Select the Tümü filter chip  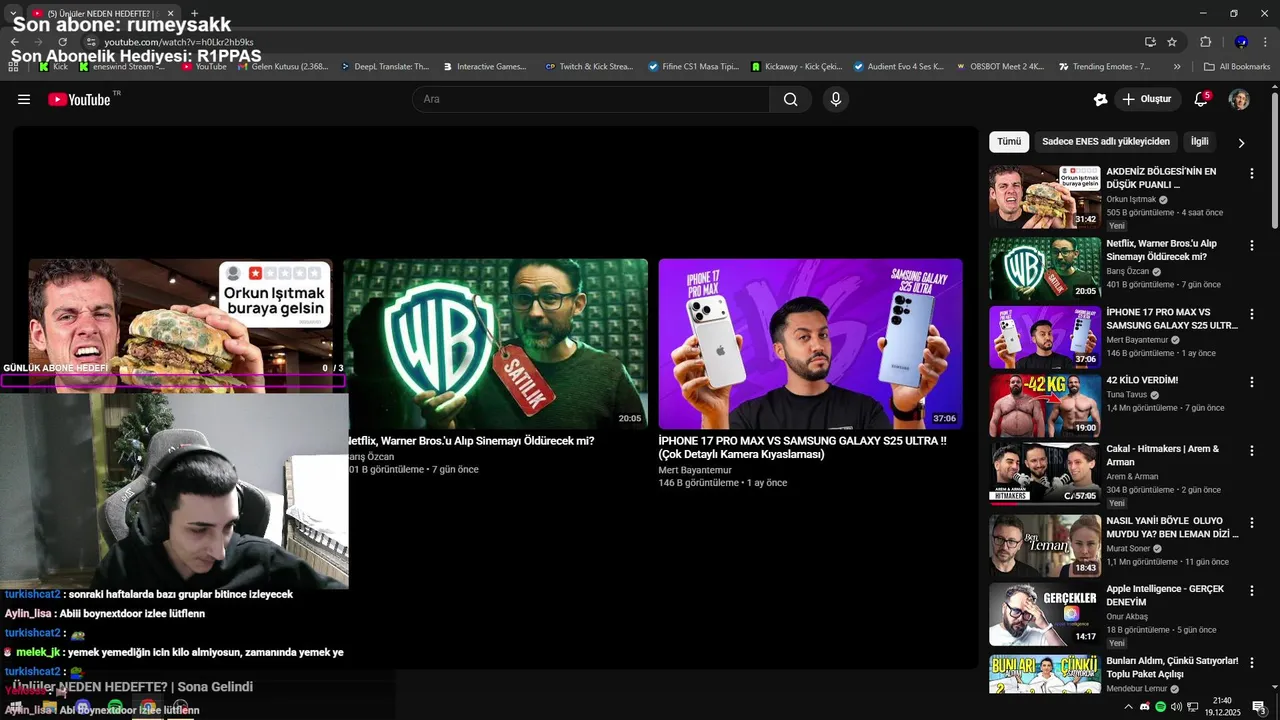1009,142
